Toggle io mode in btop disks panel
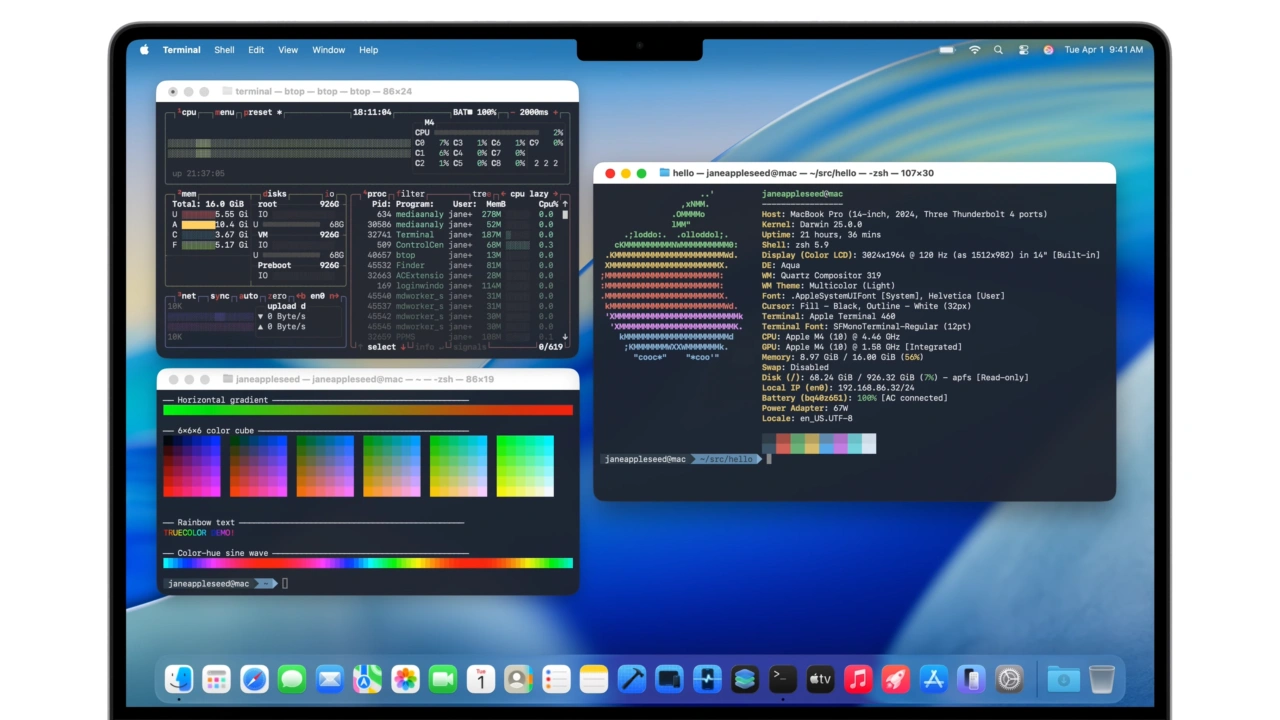The width and height of the screenshot is (1280, 720). (330, 194)
